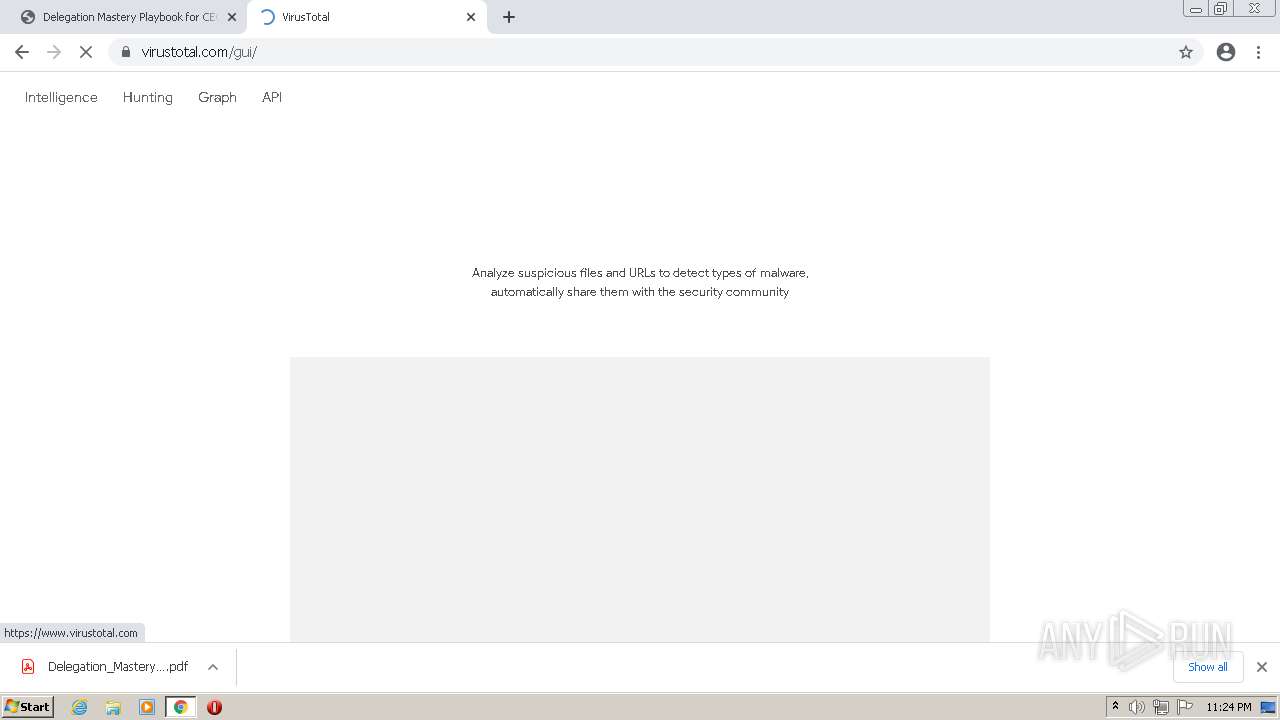Viewport: 1280px width, 720px height.
Task: Open Windows Media Player from taskbar
Action: (147, 707)
